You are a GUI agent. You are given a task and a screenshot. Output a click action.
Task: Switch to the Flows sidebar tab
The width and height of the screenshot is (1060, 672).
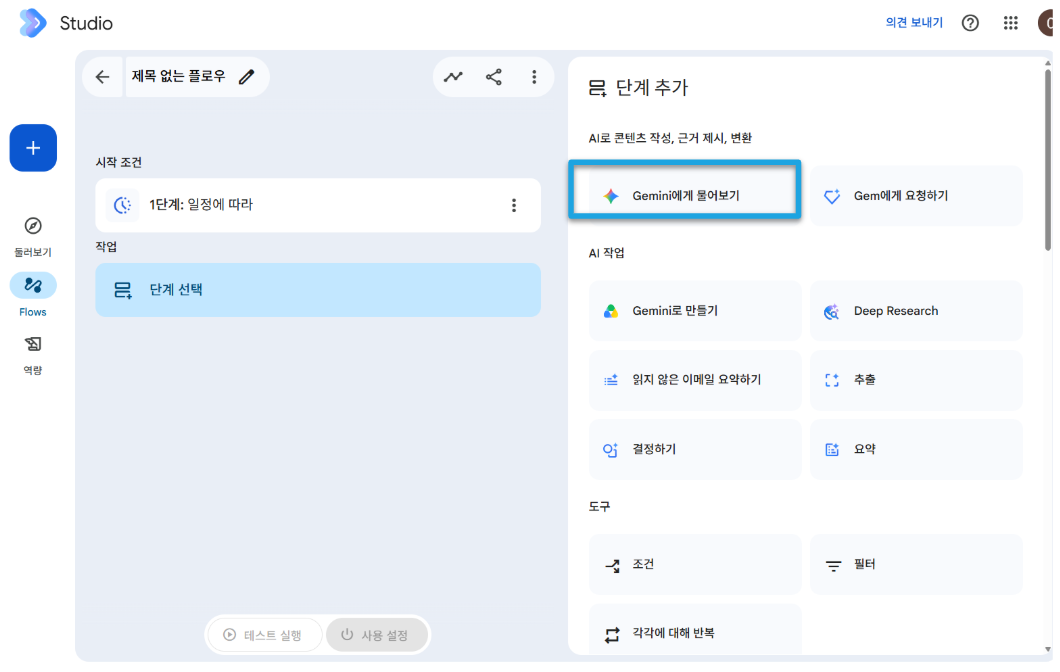pos(33,295)
